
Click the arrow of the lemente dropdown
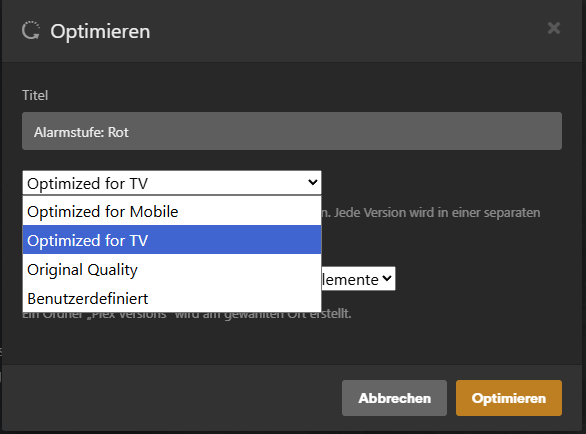coord(387,278)
